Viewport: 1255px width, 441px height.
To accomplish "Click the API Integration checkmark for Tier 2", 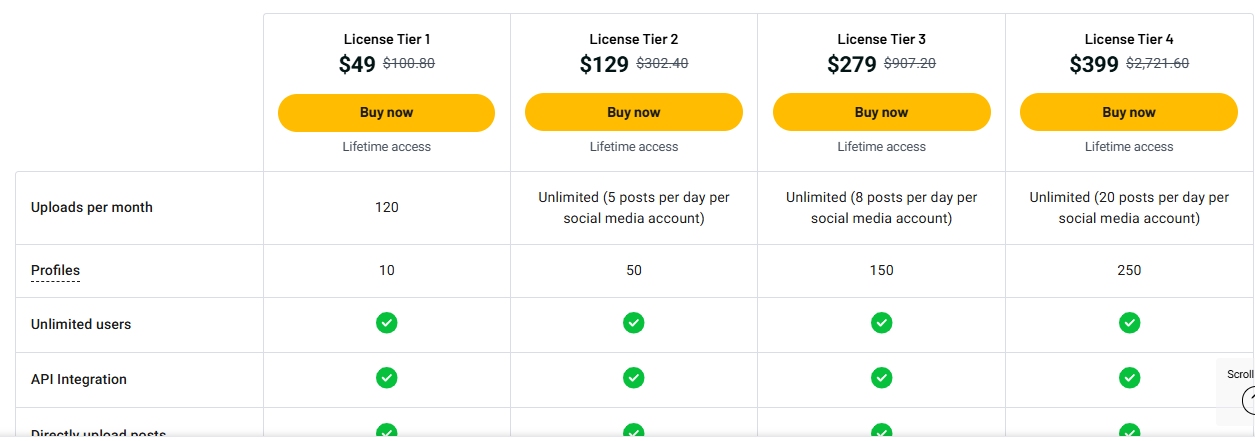I will 633,378.
